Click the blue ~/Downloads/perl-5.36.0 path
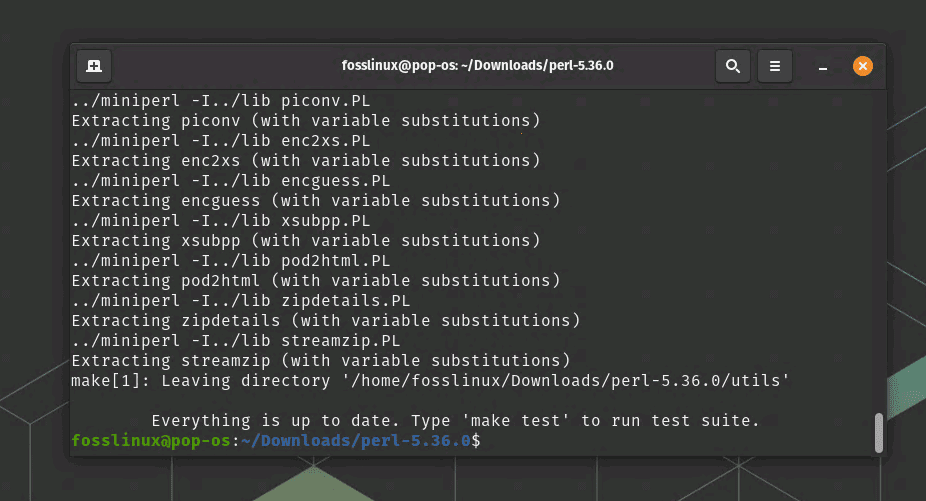 point(356,441)
